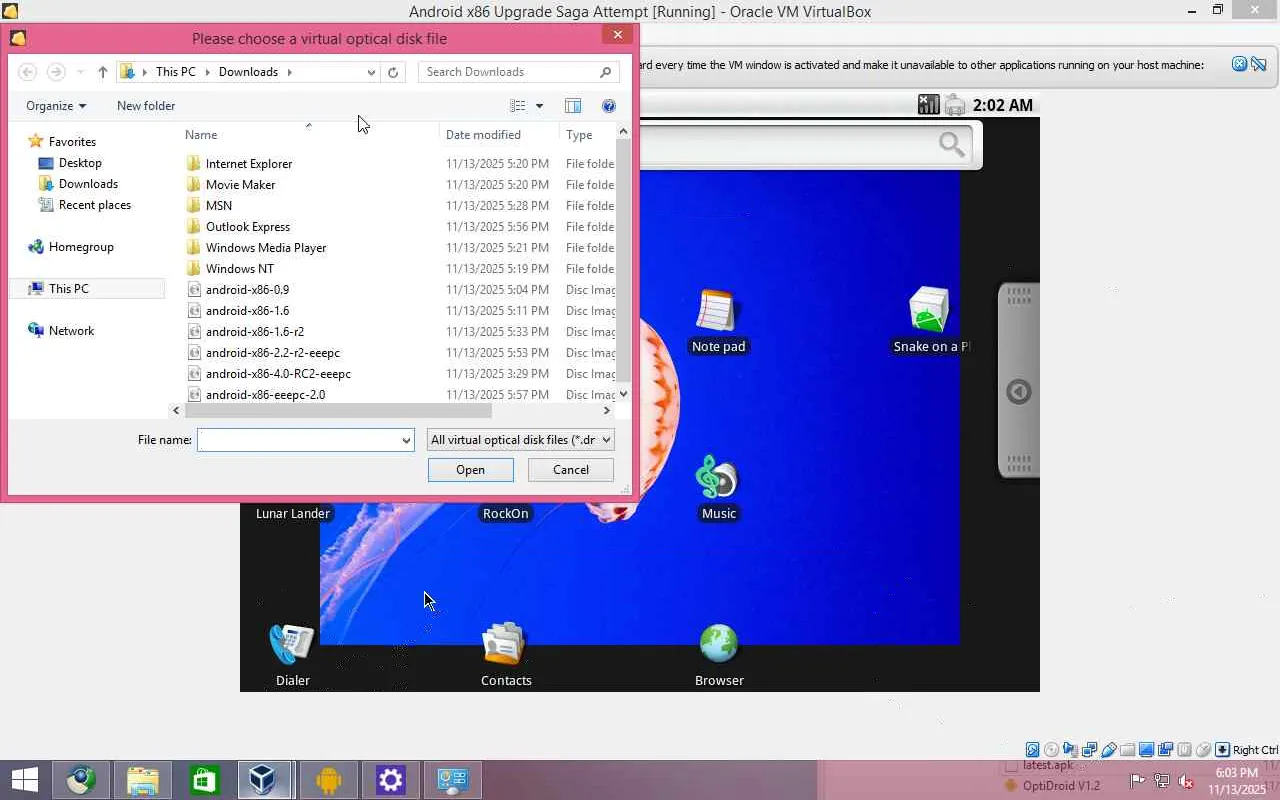
Task: Click the Windows Start button
Action: (25, 780)
